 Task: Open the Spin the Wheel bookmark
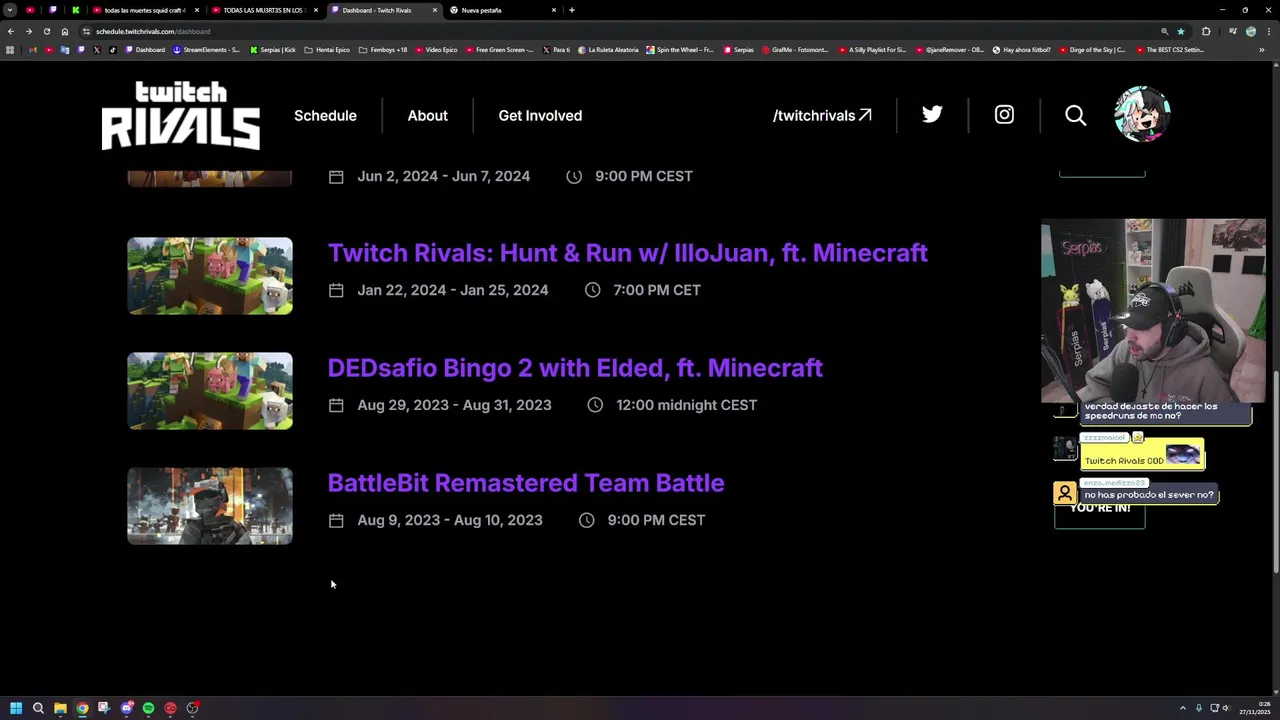pos(680,49)
